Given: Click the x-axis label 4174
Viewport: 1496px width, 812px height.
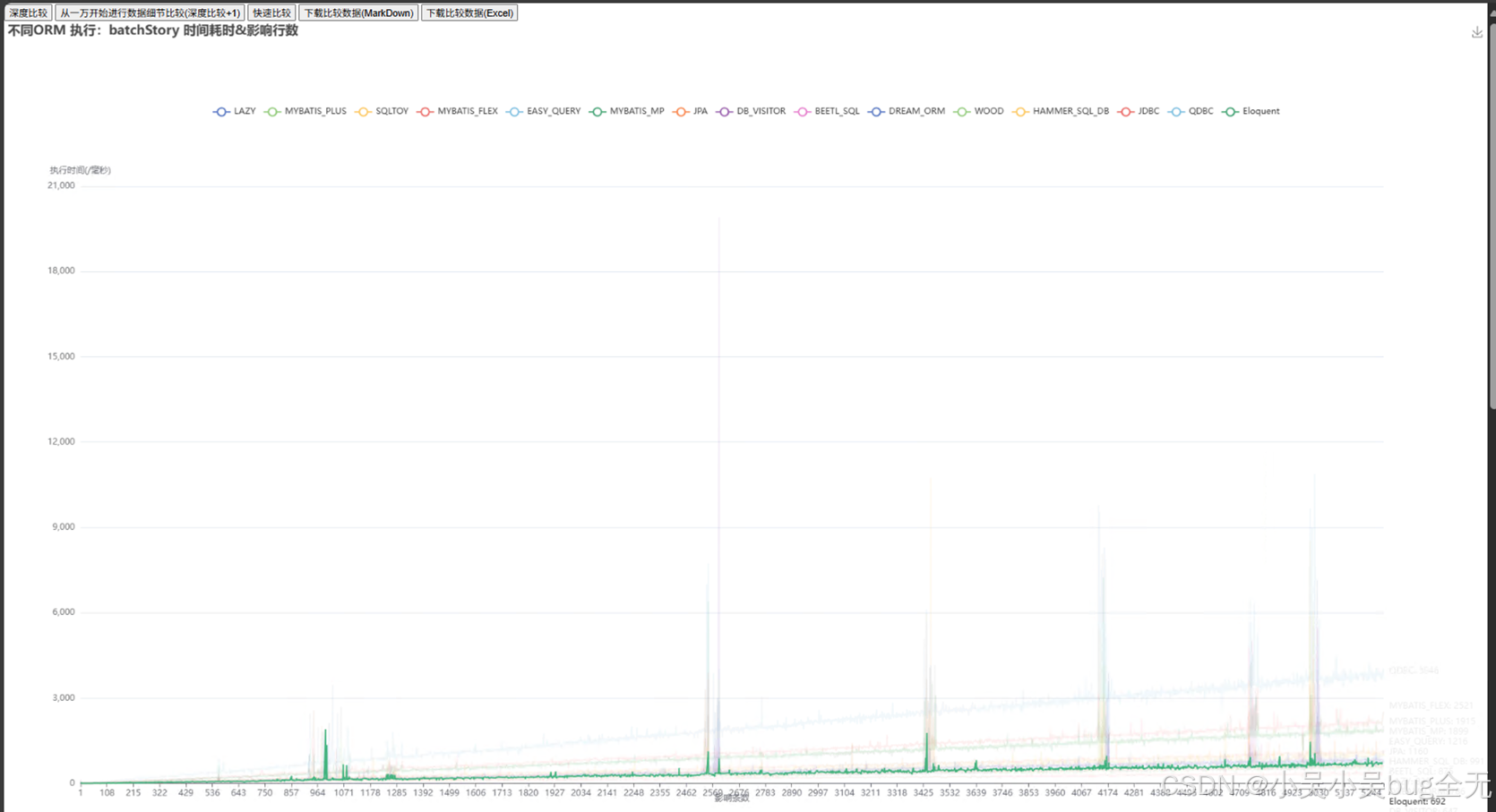Looking at the screenshot, I should [x=1107, y=792].
